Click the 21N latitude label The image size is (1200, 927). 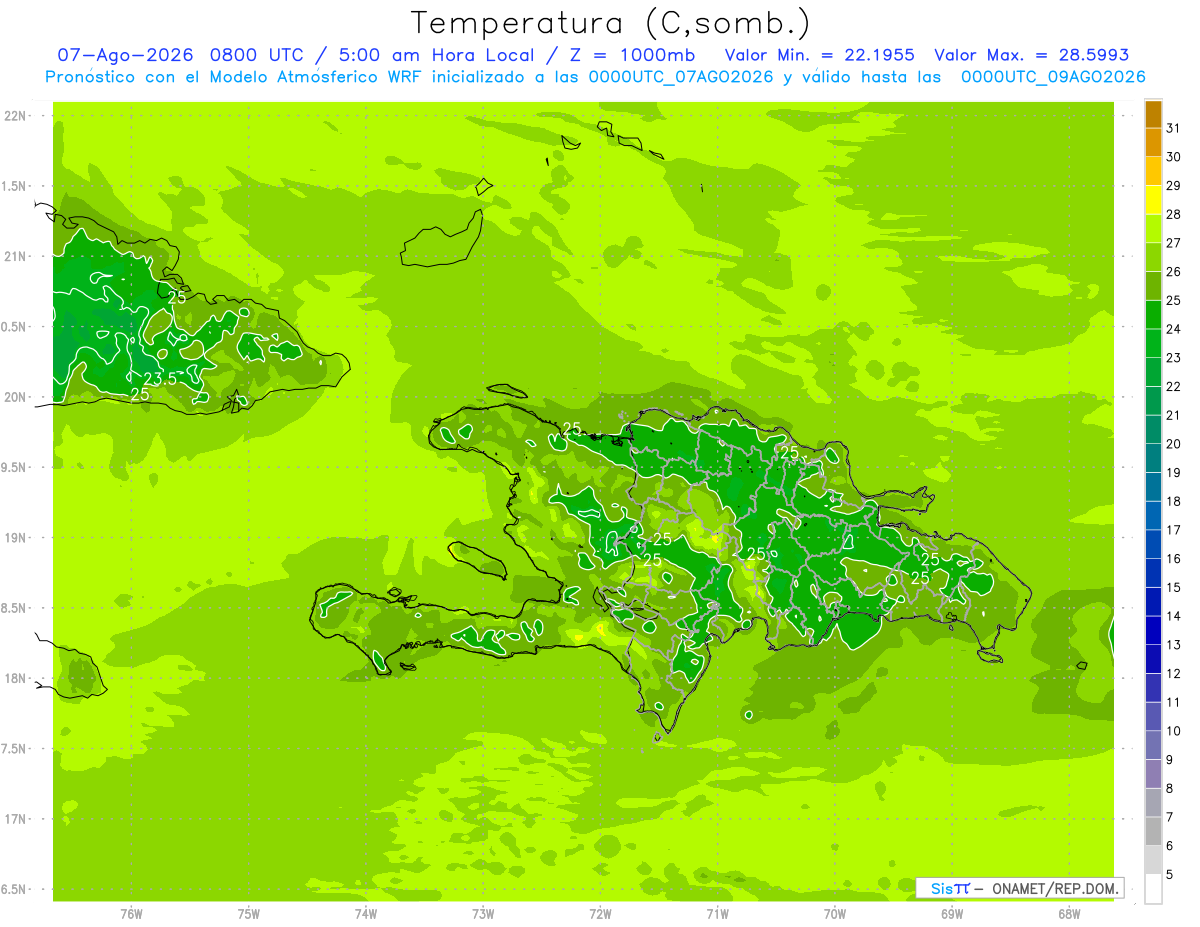click(17, 256)
